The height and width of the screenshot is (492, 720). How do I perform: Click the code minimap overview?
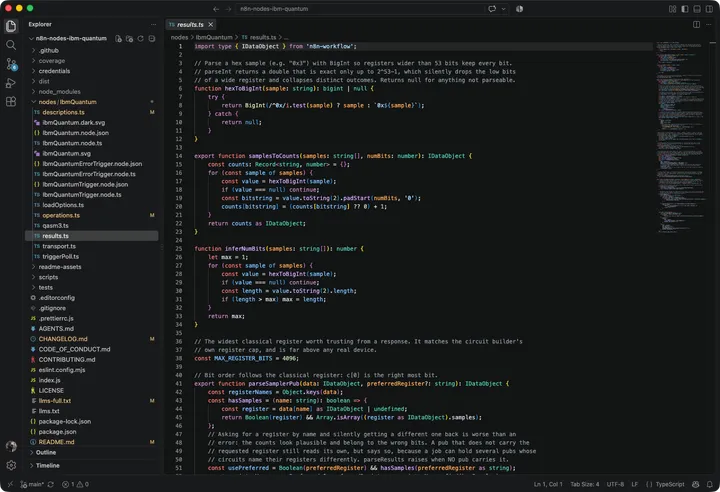(681, 138)
